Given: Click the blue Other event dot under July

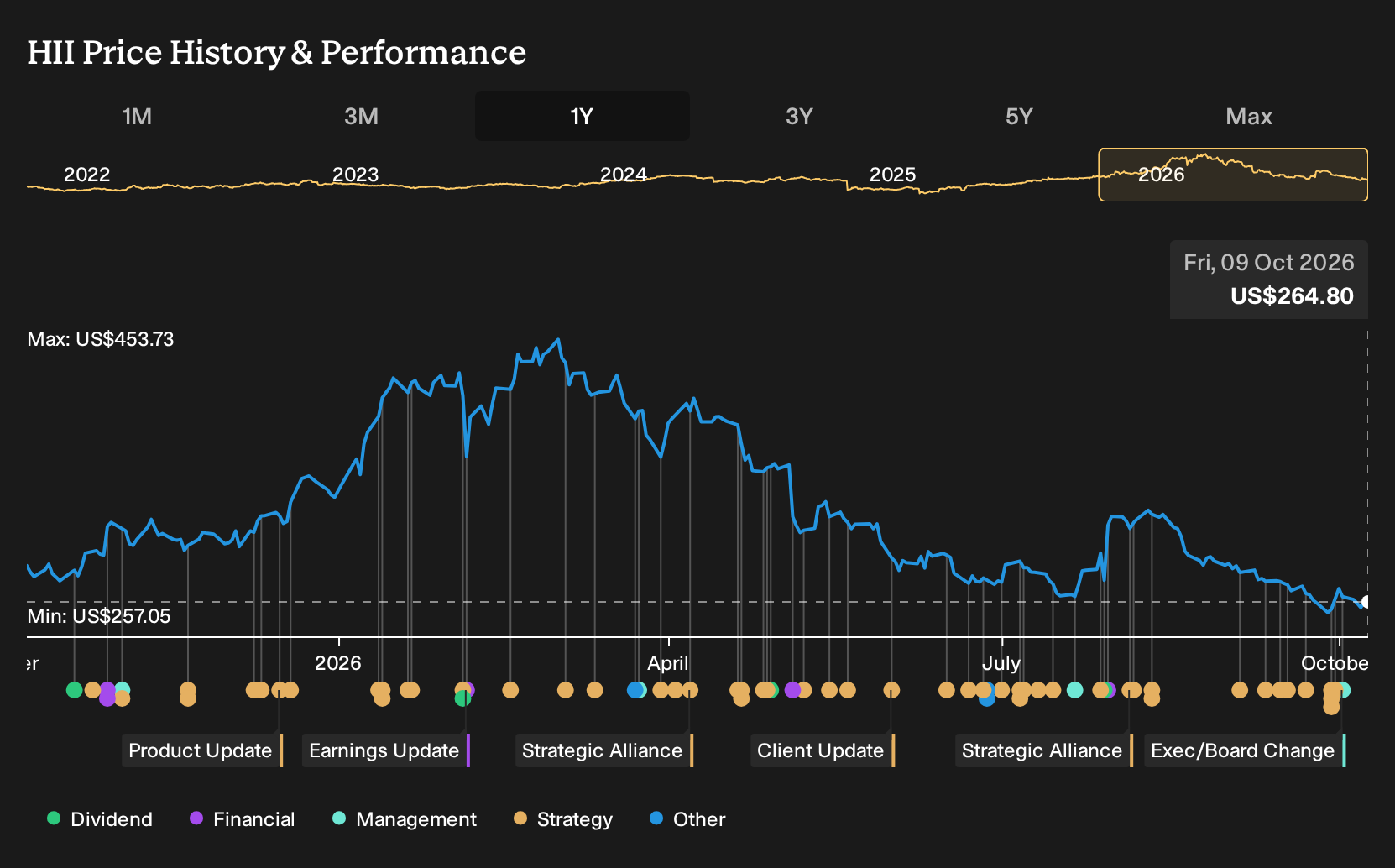Looking at the screenshot, I should 987,698.
